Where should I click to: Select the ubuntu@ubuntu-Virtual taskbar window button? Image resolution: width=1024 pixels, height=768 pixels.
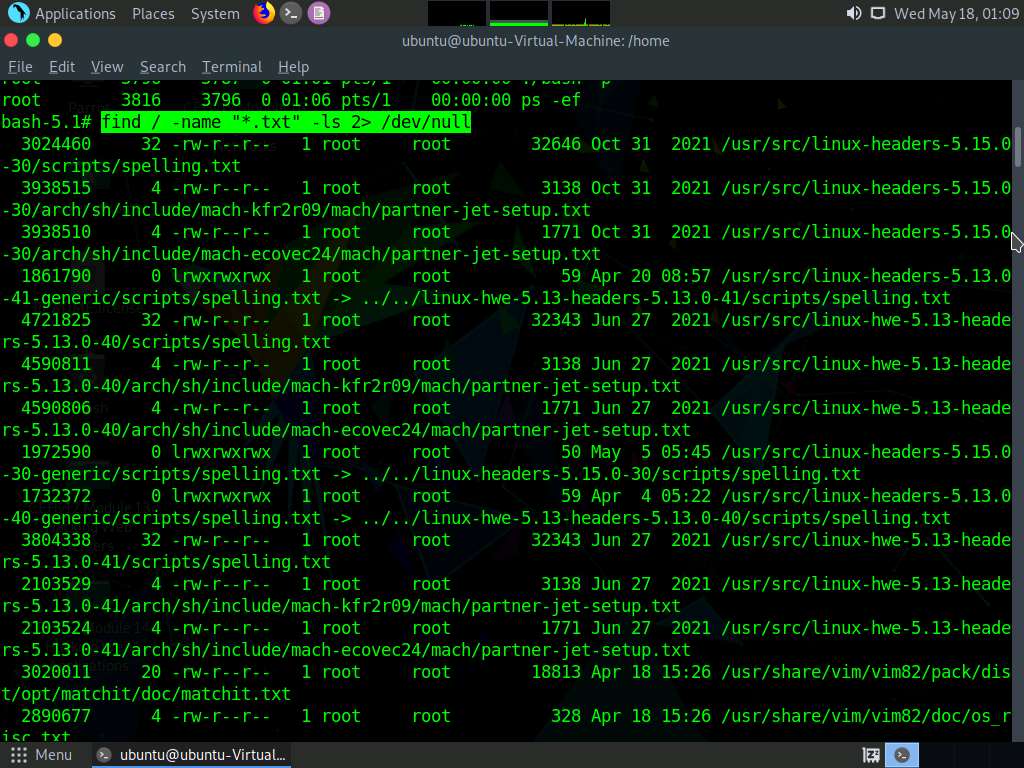[x=192, y=755]
